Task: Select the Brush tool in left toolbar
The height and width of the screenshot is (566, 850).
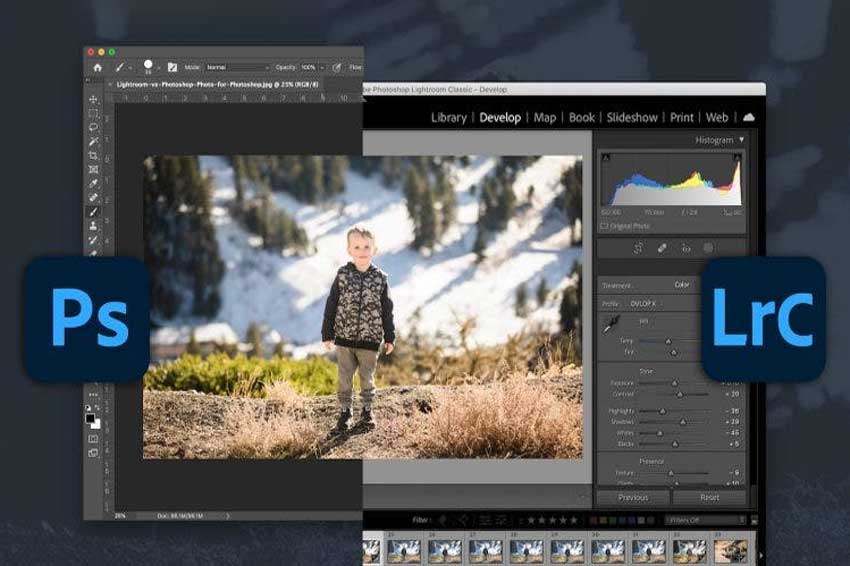Action: coord(93,212)
